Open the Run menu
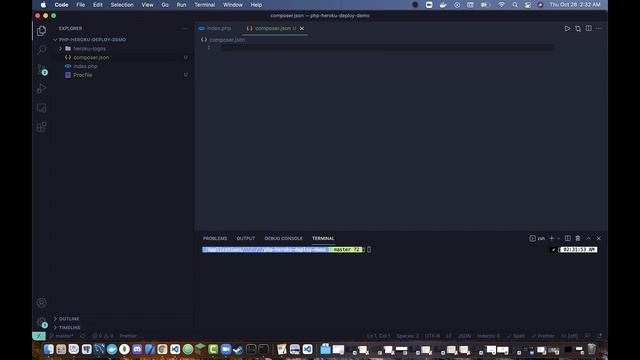 tap(181, 5)
